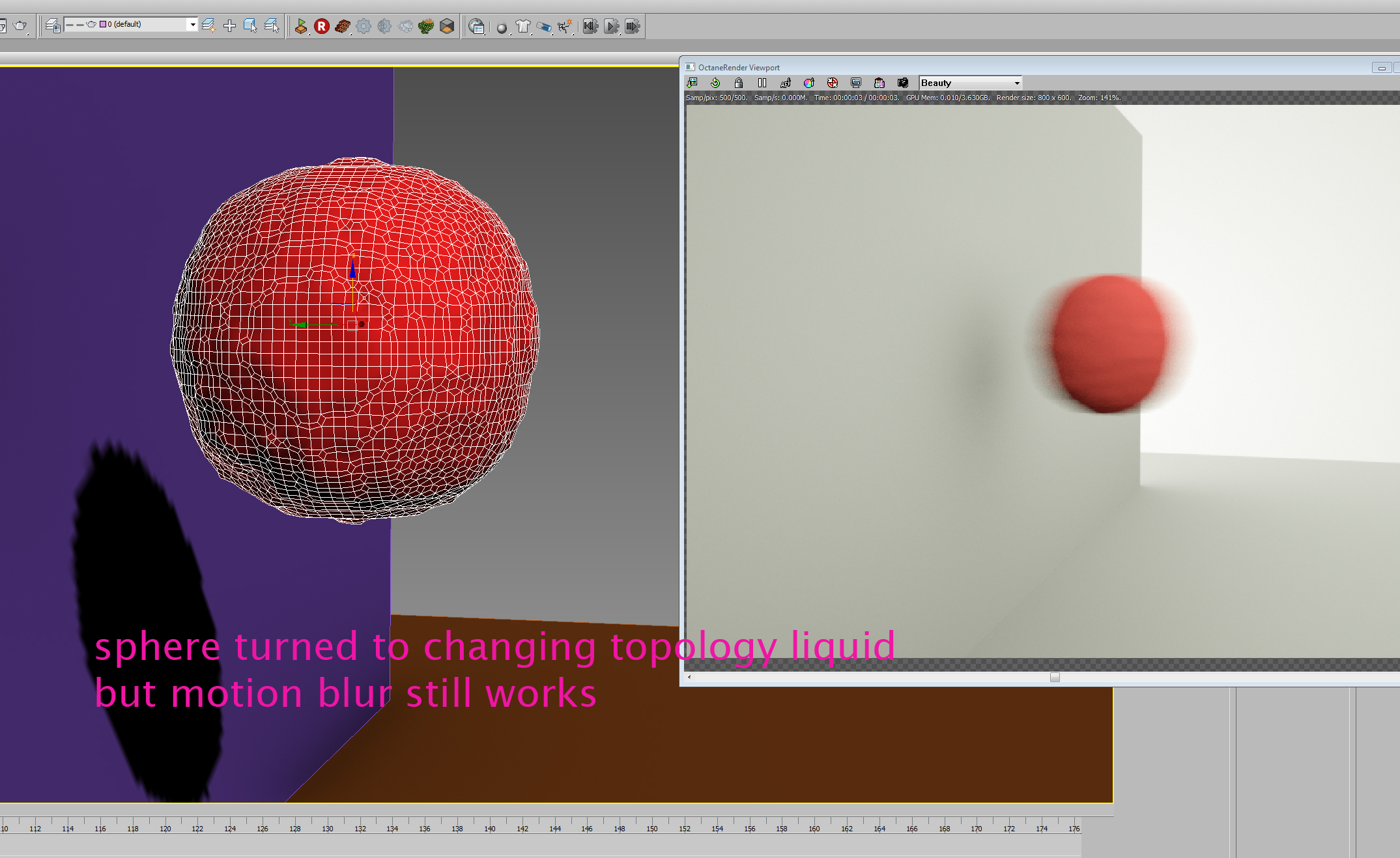Screen dimensions: 1400x858
Task: Click the T-shirt cloth toolbar icon
Action: pyautogui.click(x=522, y=26)
